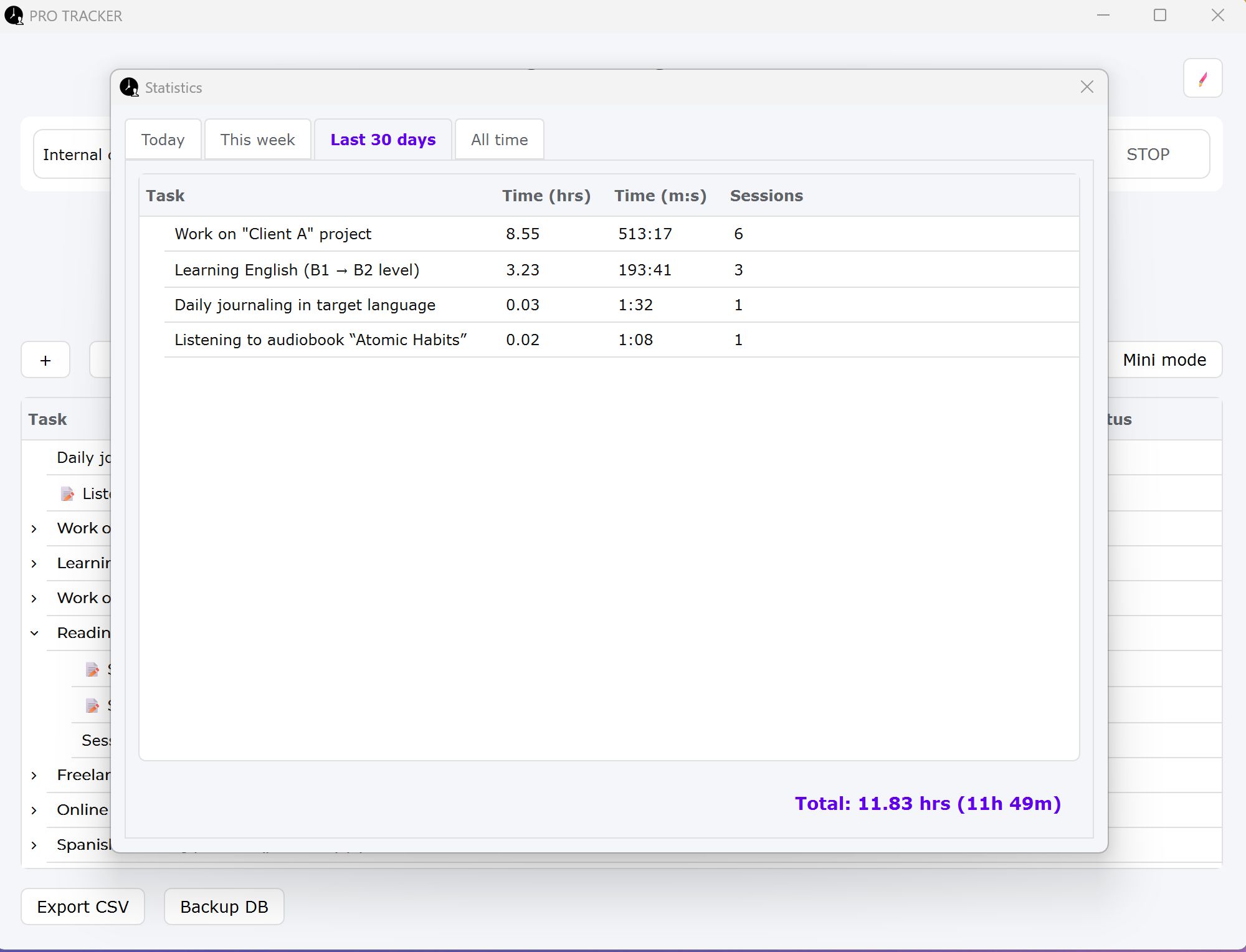Expand the Freelance task row
This screenshot has height=952, width=1246.
click(35, 775)
